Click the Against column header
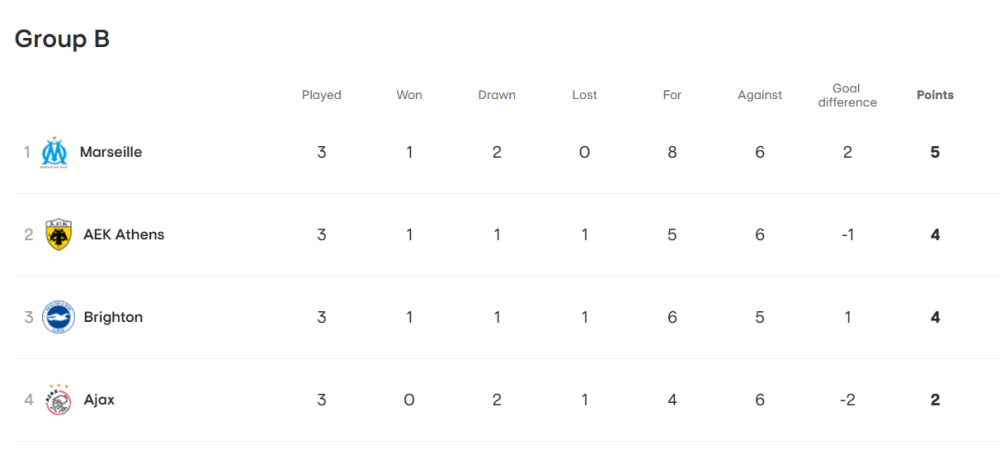Image resolution: width=1000 pixels, height=459 pixels. (760, 95)
